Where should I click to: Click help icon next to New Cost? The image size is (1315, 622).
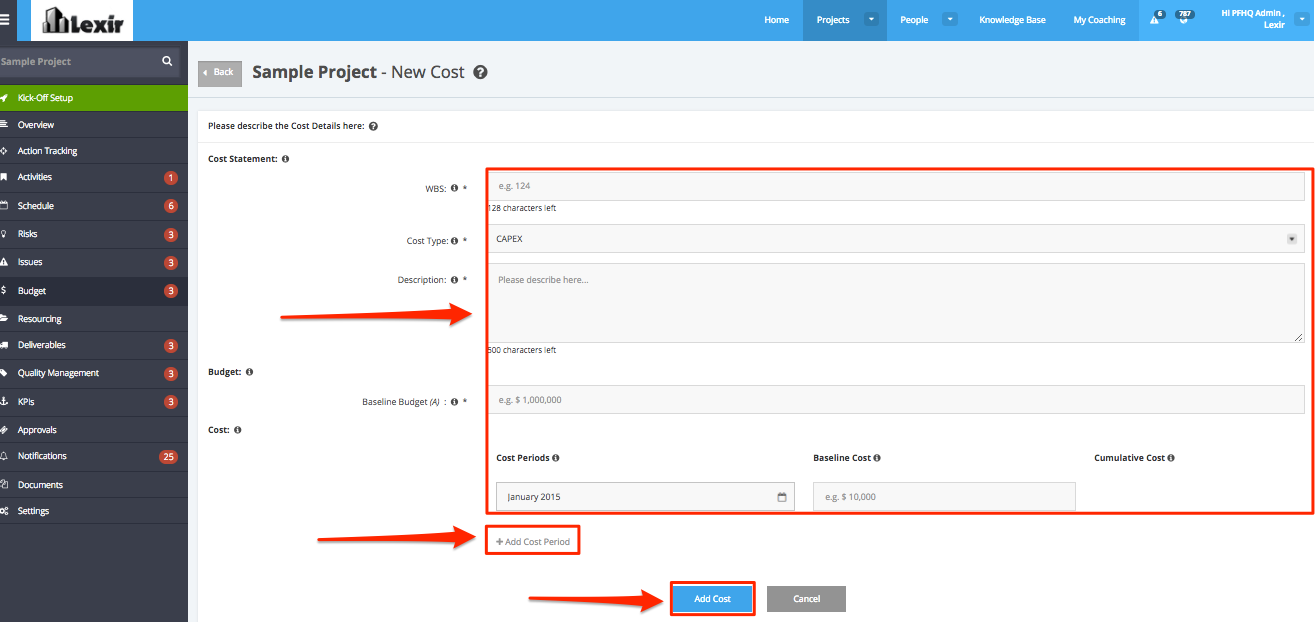[480, 73]
